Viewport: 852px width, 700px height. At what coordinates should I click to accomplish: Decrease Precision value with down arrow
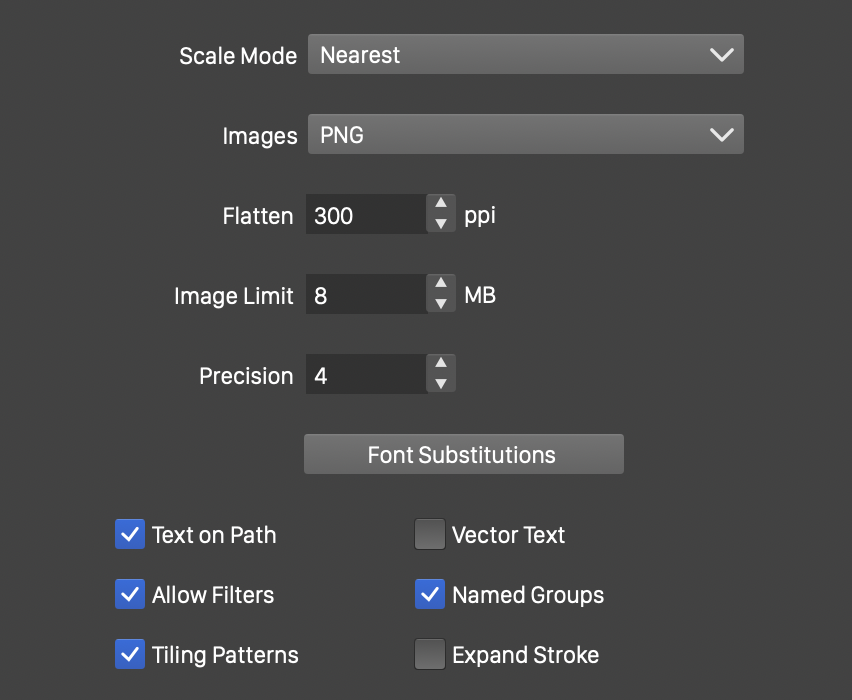tap(441, 384)
